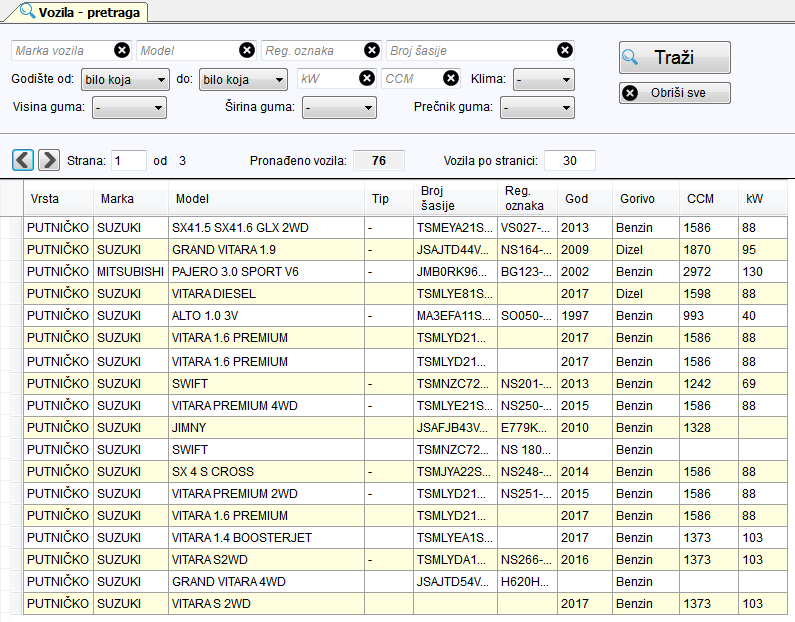The height and width of the screenshot is (622, 795).
Task: Sort by Vrsta column header
Action: click(x=58, y=198)
